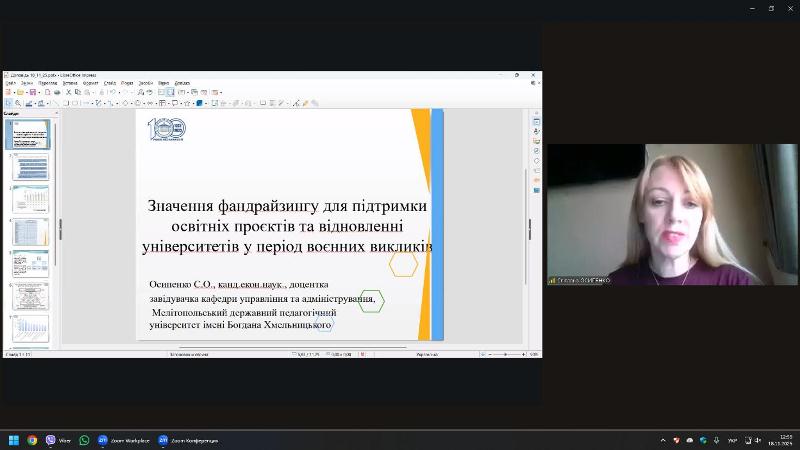Expand the Open file dropdown arrow
800x450 pixels.
pos(27,92)
